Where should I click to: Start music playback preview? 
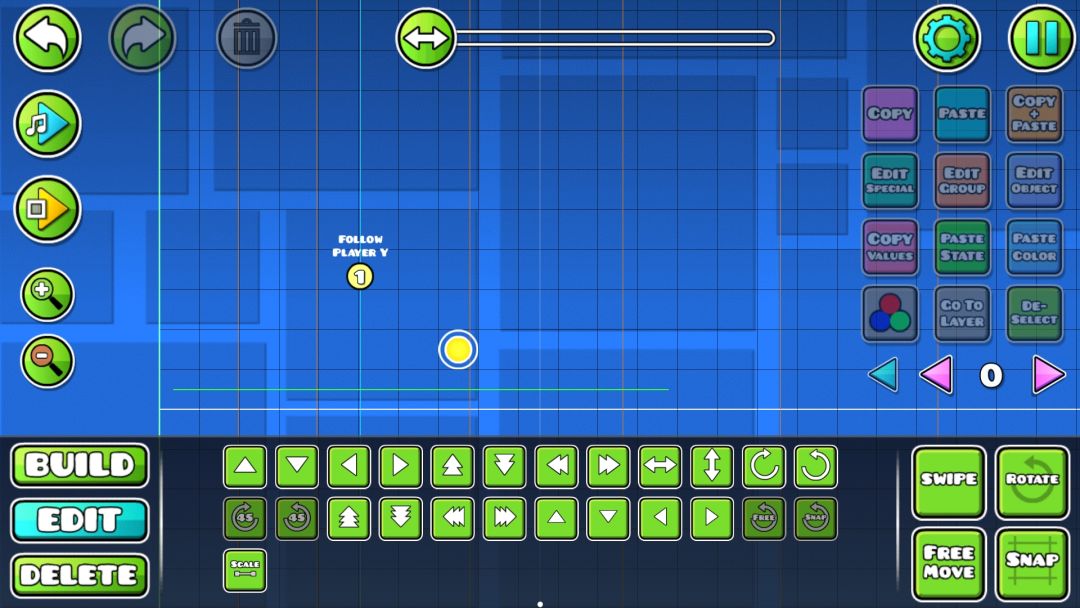click(x=48, y=124)
